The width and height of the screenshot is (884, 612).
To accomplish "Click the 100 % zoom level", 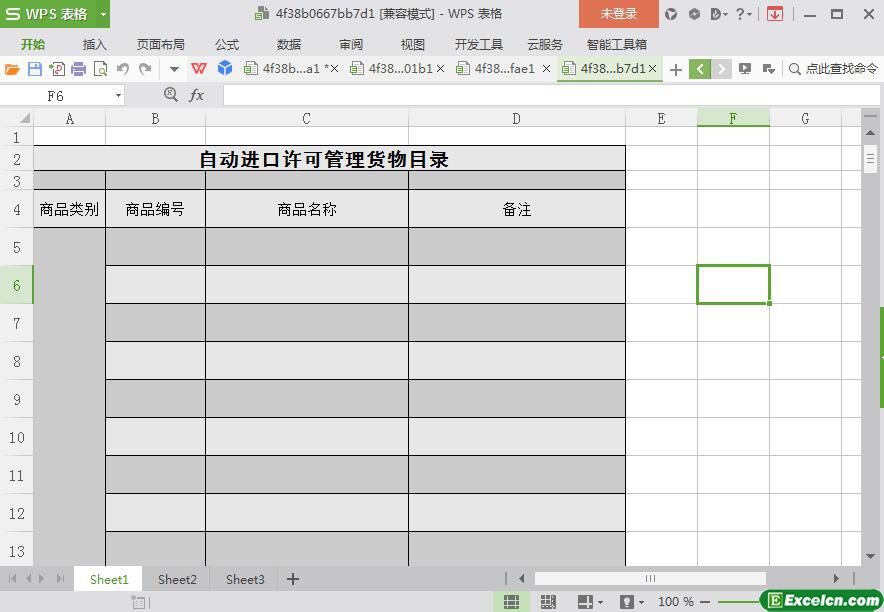I will point(675,601).
